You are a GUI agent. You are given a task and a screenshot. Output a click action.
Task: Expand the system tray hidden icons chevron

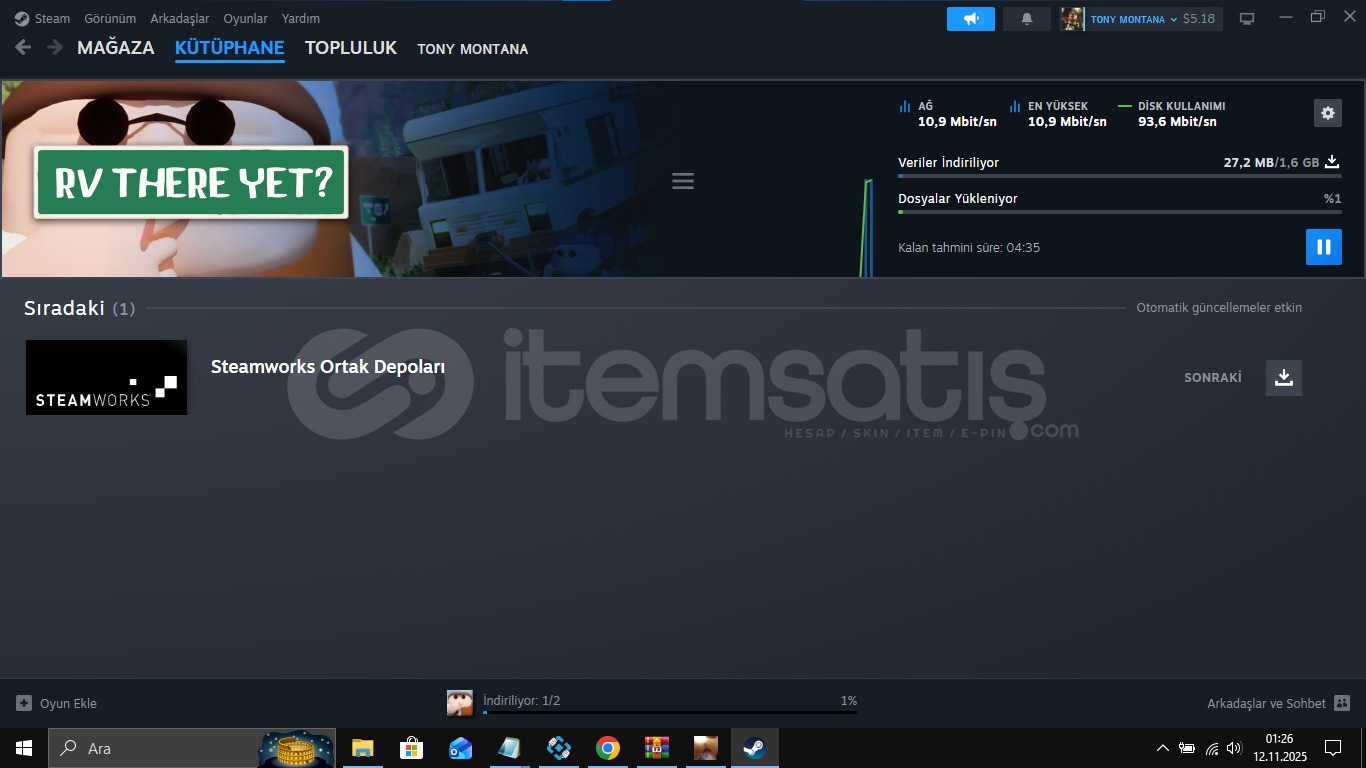(x=1163, y=748)
